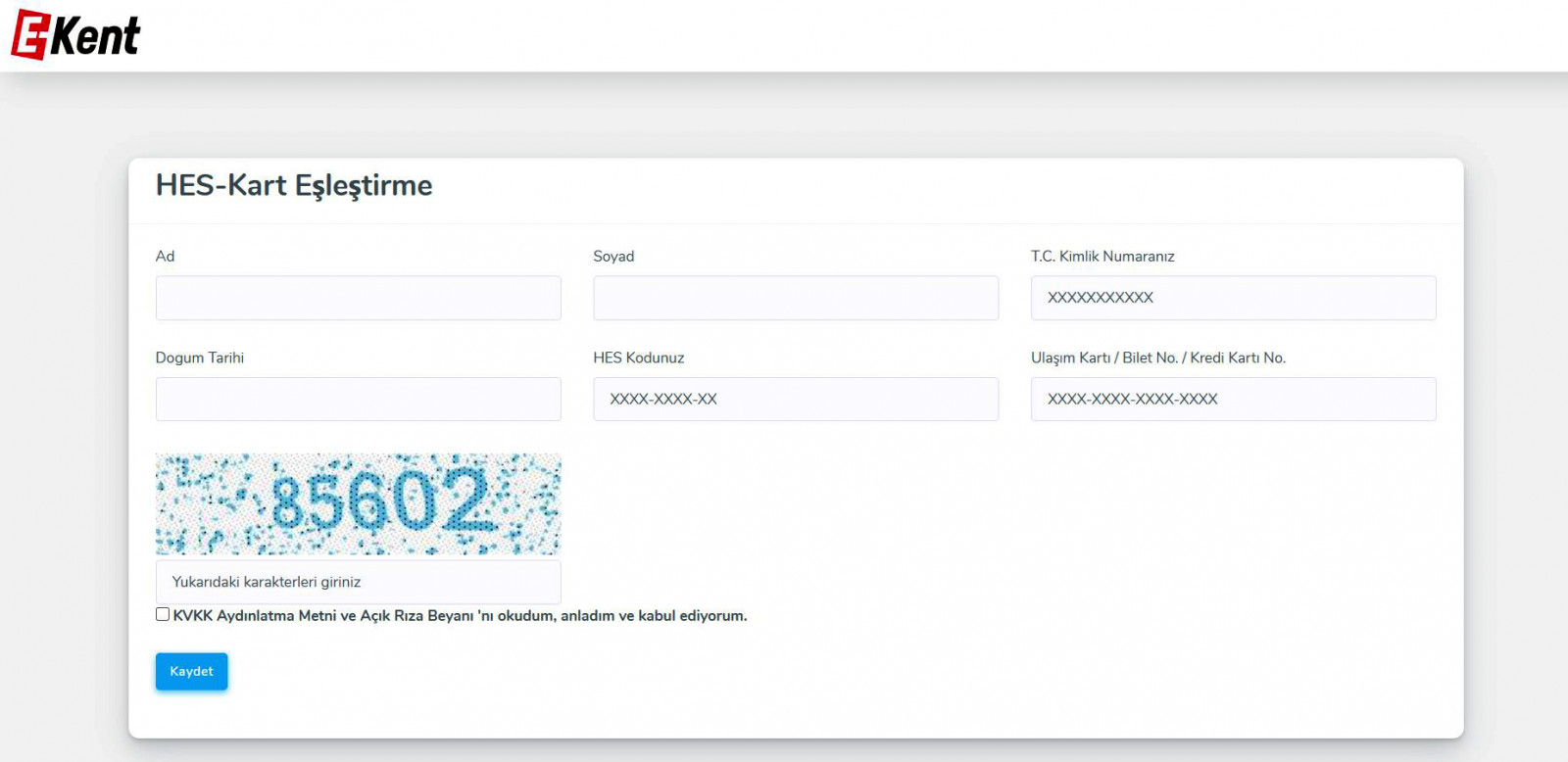Viewport: 1568px width, 762px height.
Task: Click the Ad field label
Action: [x=165, y=257]
